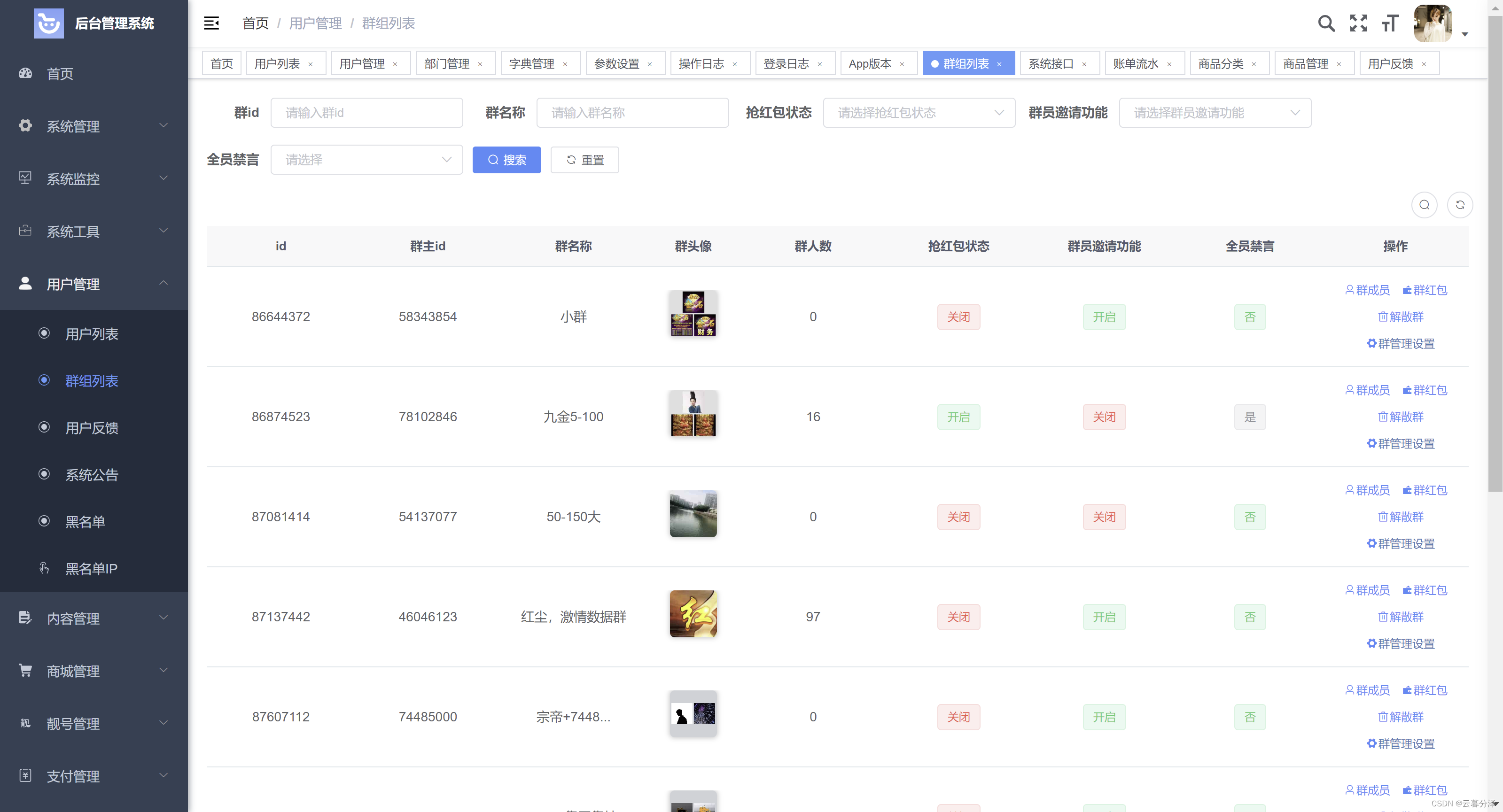1503x812 pixels.
Task: Switch to the 账单流水 tab
Action: [x=1136, y=63]
